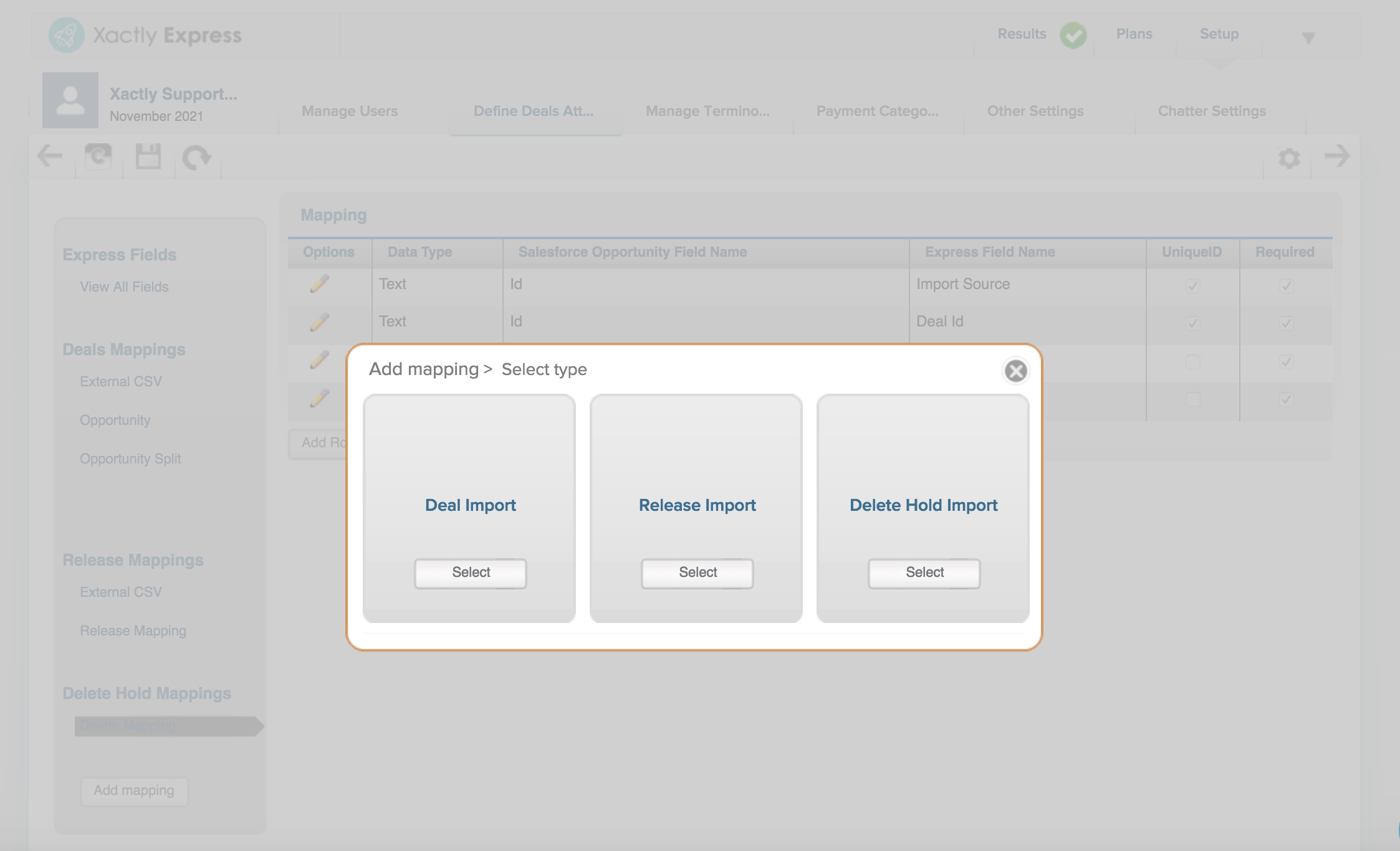The height and width of the screenshot is (851, 1400).
Task: Open the Setup menu
Action: click(x=1219, y=34)
